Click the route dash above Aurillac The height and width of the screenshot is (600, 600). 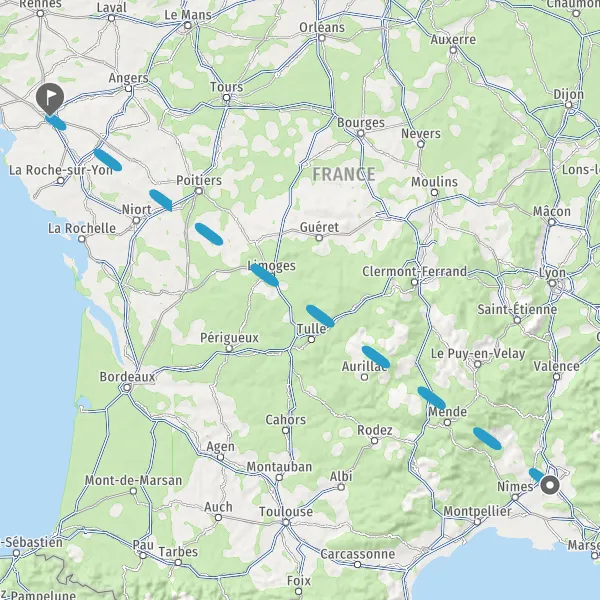click(376, 357)
